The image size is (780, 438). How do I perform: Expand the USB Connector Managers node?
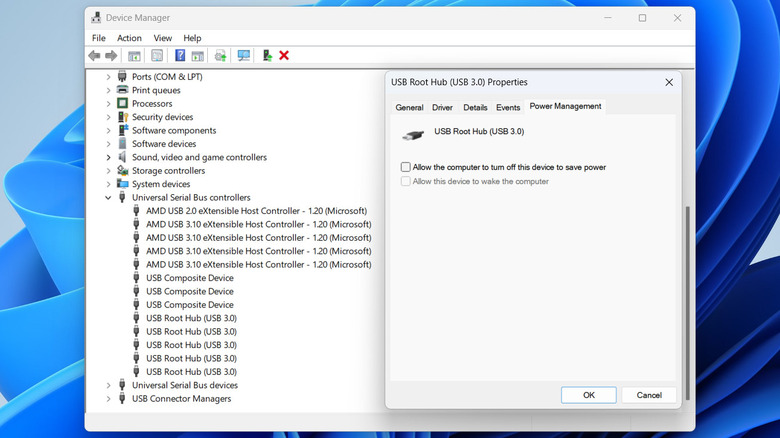tap(109, 399)
